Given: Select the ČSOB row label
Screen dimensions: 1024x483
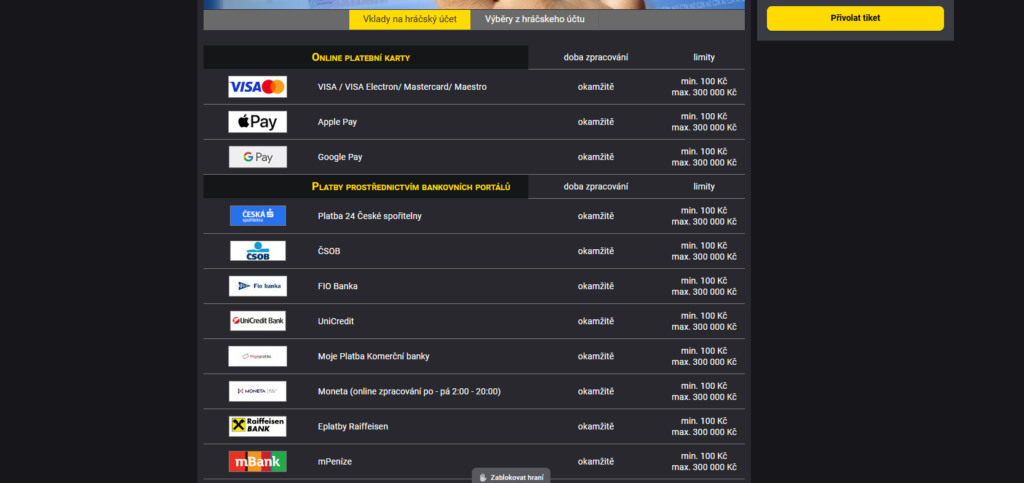Looking at the screenshot, I should click(328, 251).
